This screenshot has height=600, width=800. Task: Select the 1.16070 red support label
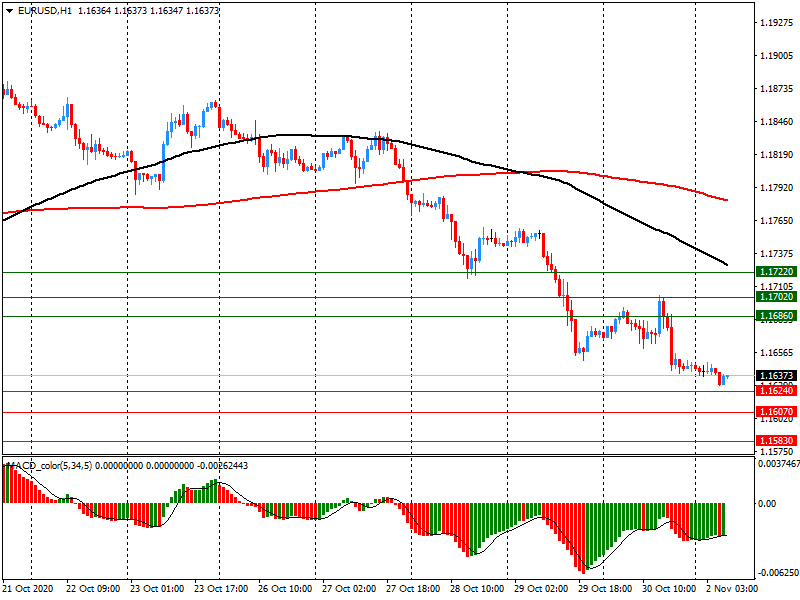pos(776,412)
